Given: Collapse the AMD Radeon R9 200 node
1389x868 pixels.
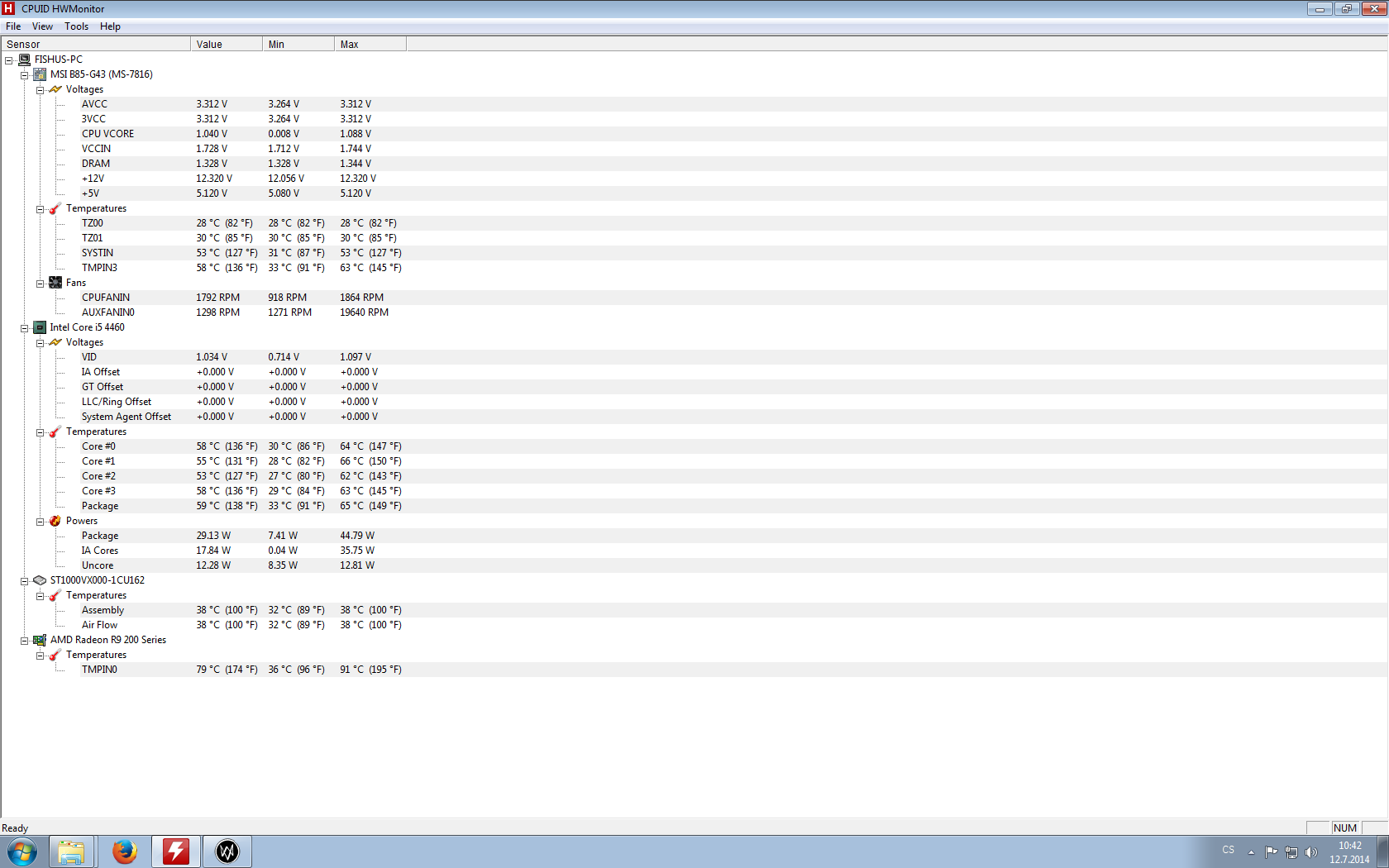Looking at the screenshot, I should click(x=25, y=641).
